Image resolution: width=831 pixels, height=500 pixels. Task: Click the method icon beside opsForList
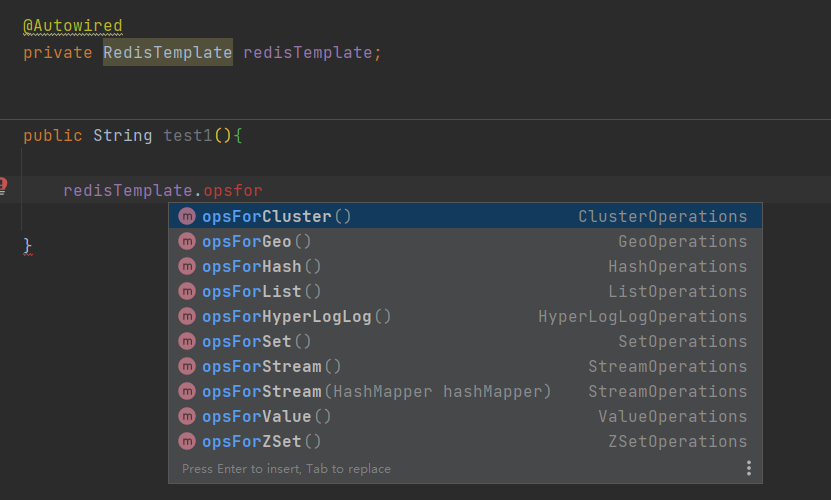[x=187, y=291]
